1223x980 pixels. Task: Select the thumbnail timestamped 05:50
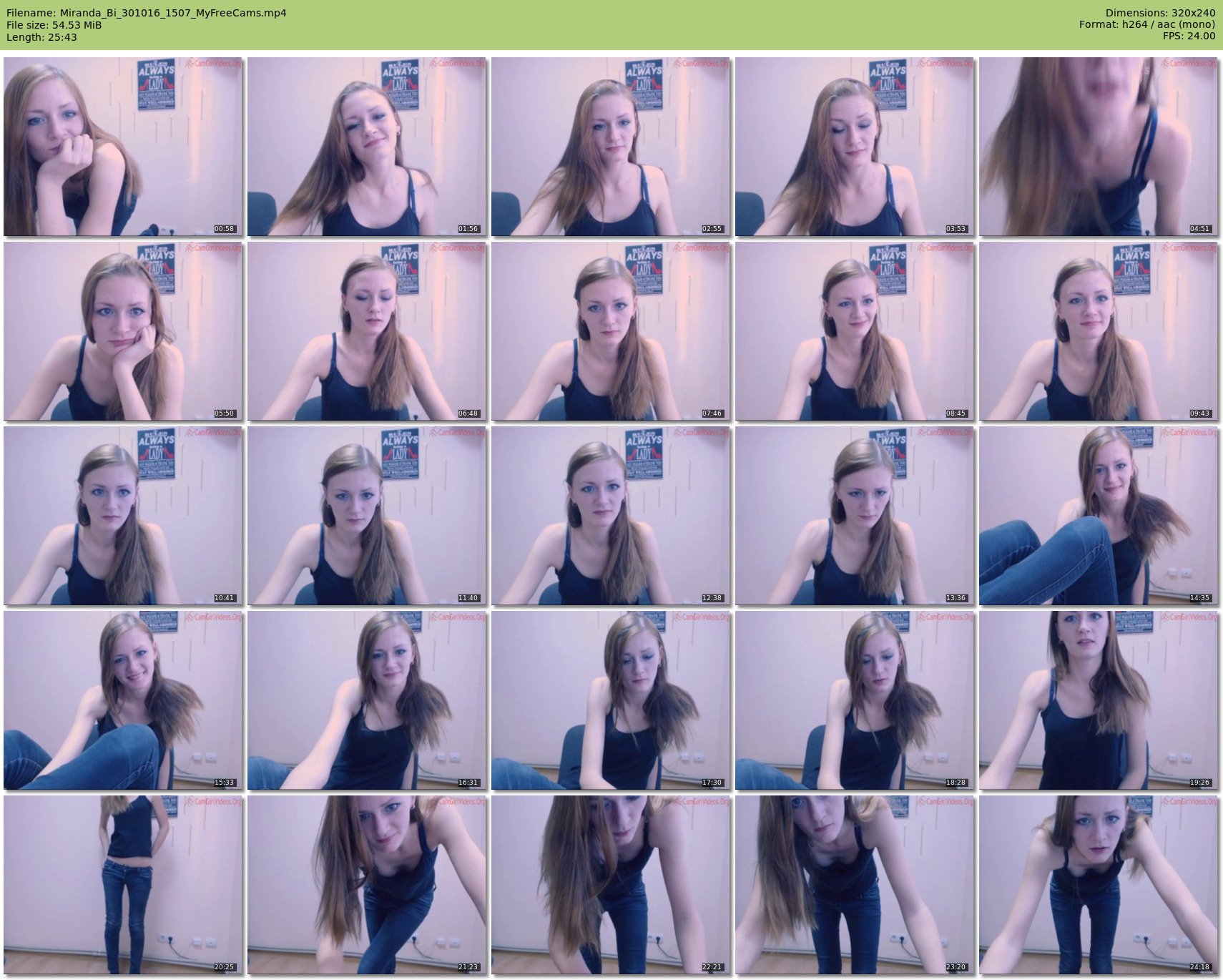pos(123,331)
